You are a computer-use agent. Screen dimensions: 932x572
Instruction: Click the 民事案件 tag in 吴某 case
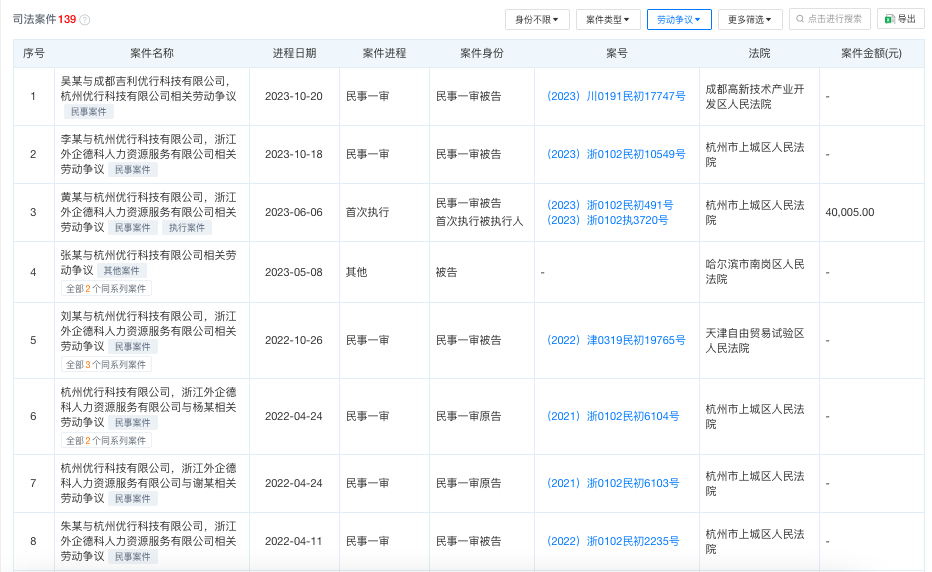(x=89, y=112)
